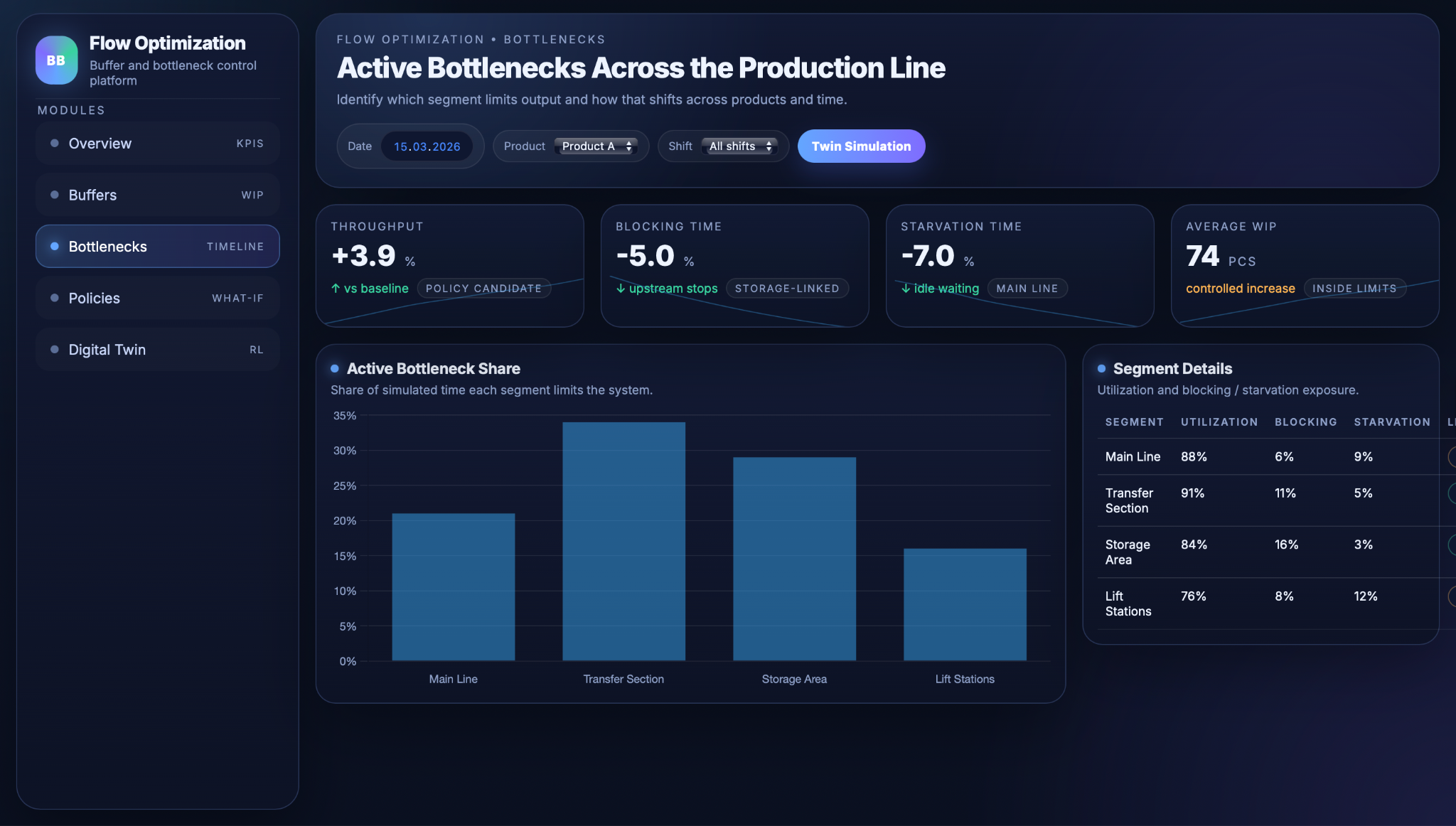Click the blue bullet beside Bottlenecks

click(x=55, y=246)
